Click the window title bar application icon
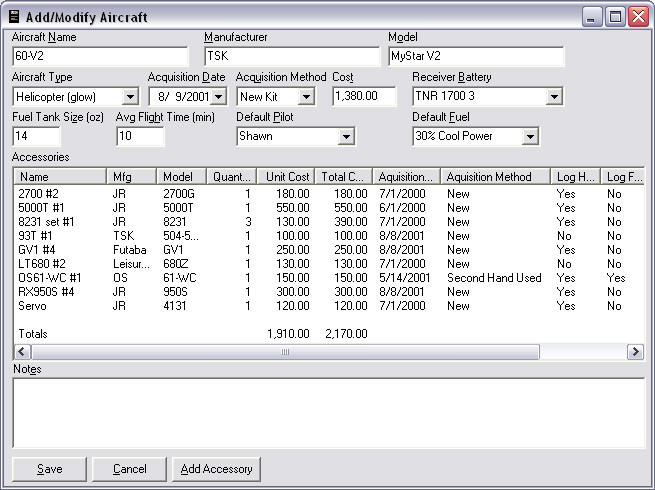655x490 pixels. (14, 16)
